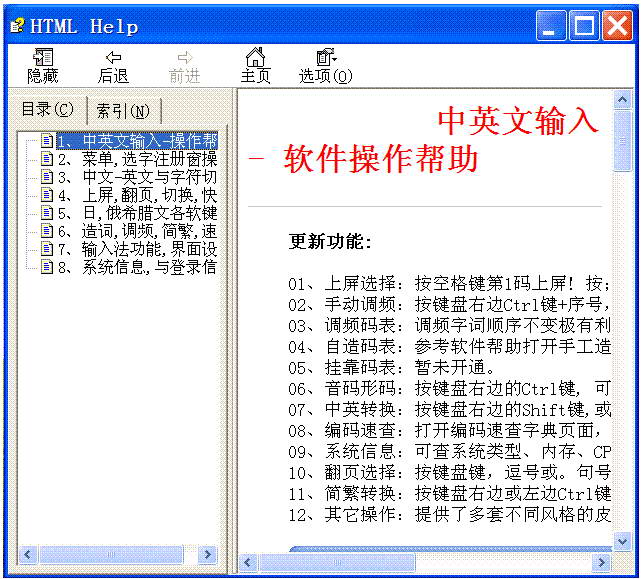Click the page icon beside topic 2
The width and height of the screenshot is (641, 579).
tap(47, 158)
